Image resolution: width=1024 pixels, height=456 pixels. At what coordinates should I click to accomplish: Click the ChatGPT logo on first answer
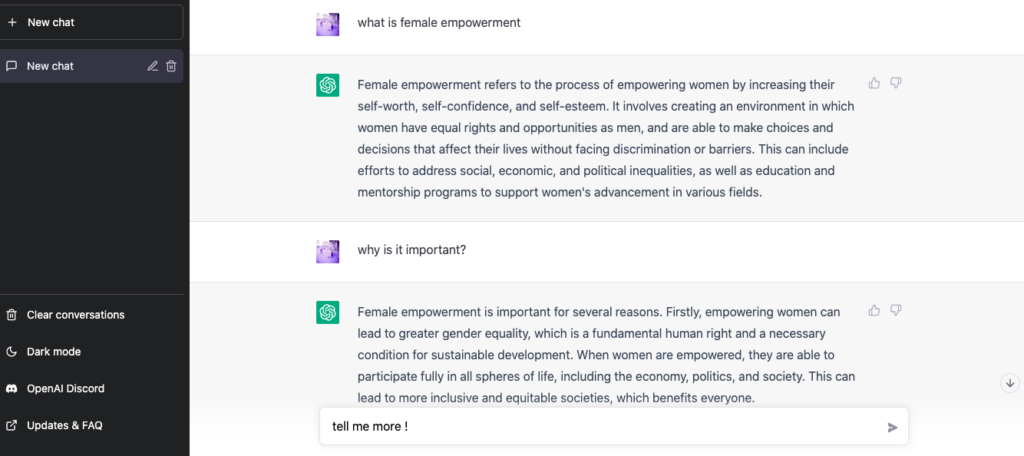[328, 86]
